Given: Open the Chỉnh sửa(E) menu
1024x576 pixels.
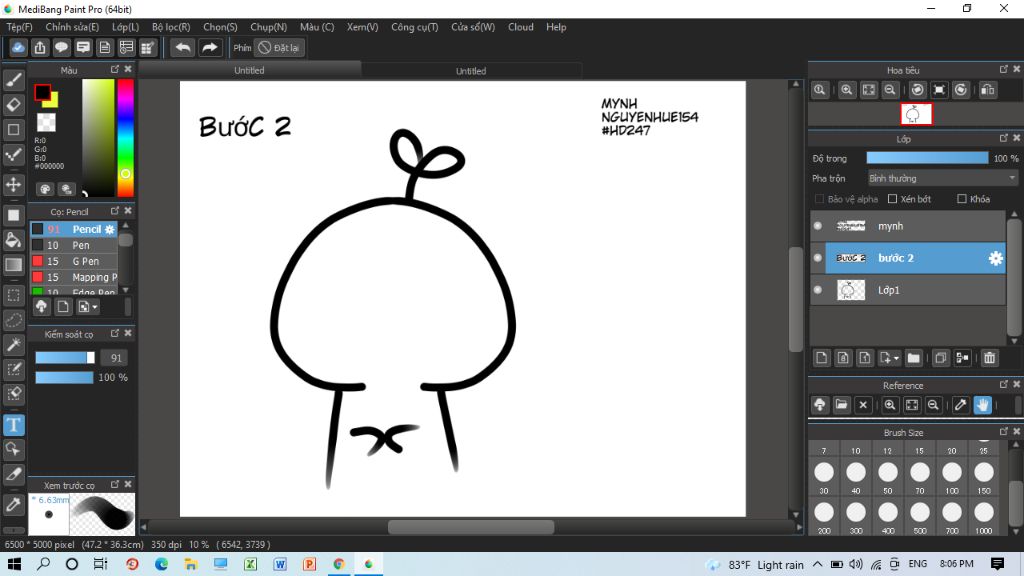Looking at the screenshot, I should [x=72, y=27].
